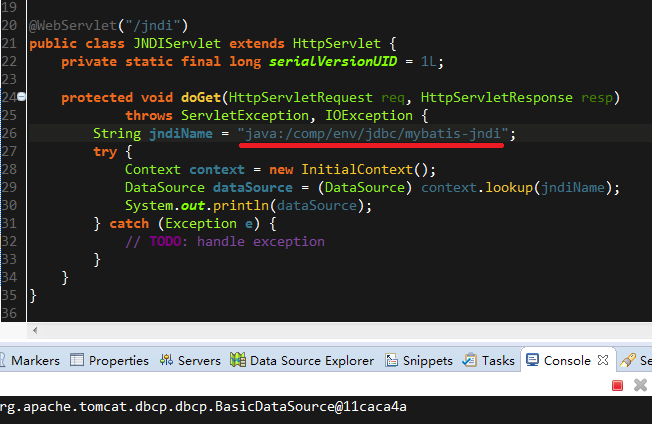Close the Console view tab

pos(603,360)
